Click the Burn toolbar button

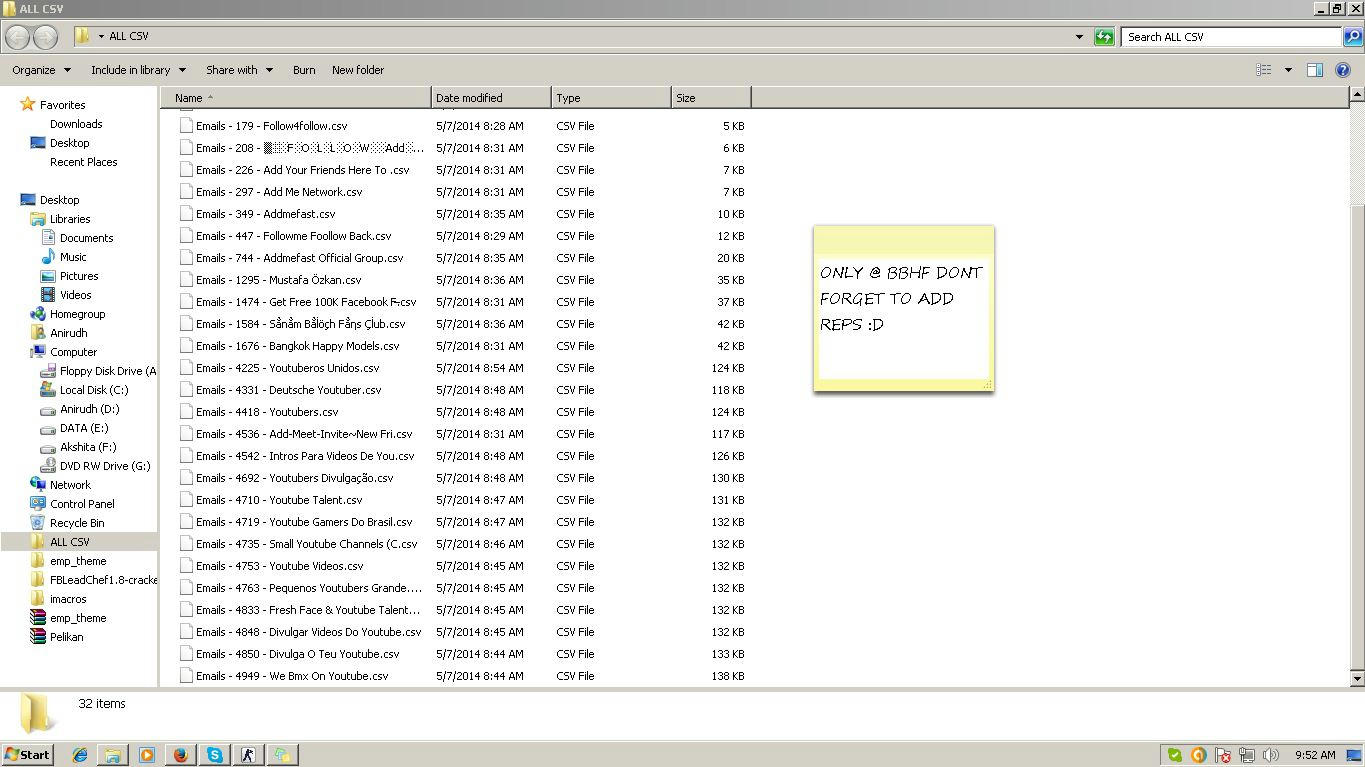304,70
